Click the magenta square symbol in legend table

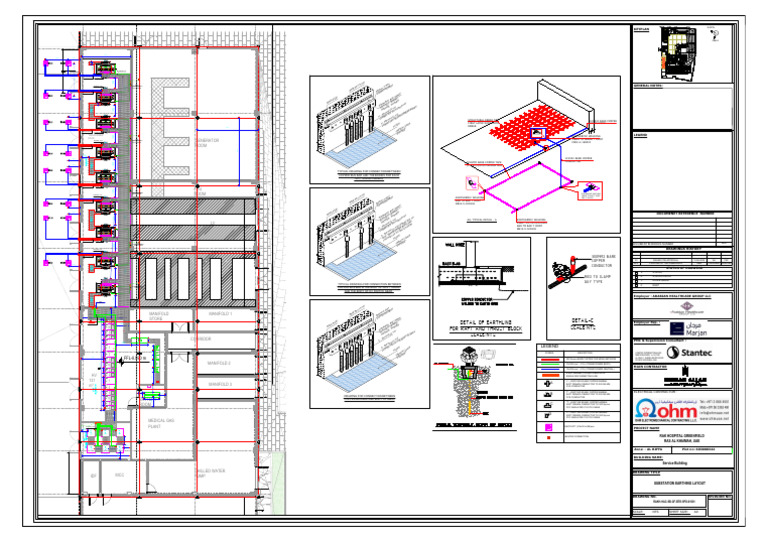pos(549,427)
